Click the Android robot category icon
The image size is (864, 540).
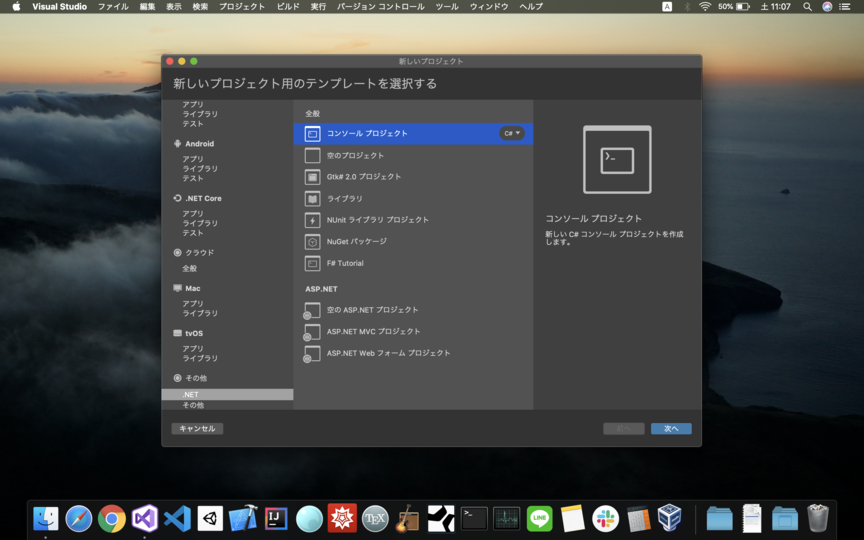[177, 143]
